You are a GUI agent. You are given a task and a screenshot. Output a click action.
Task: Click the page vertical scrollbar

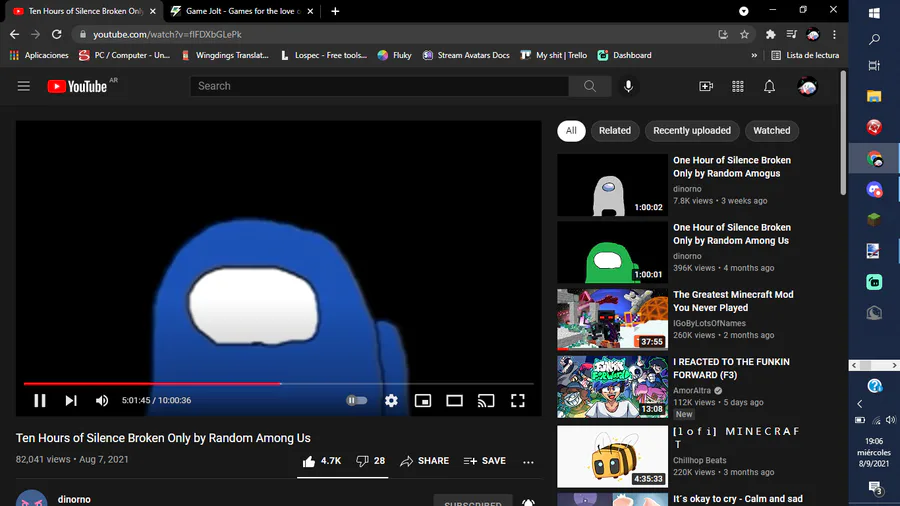[x=843, y=133]
